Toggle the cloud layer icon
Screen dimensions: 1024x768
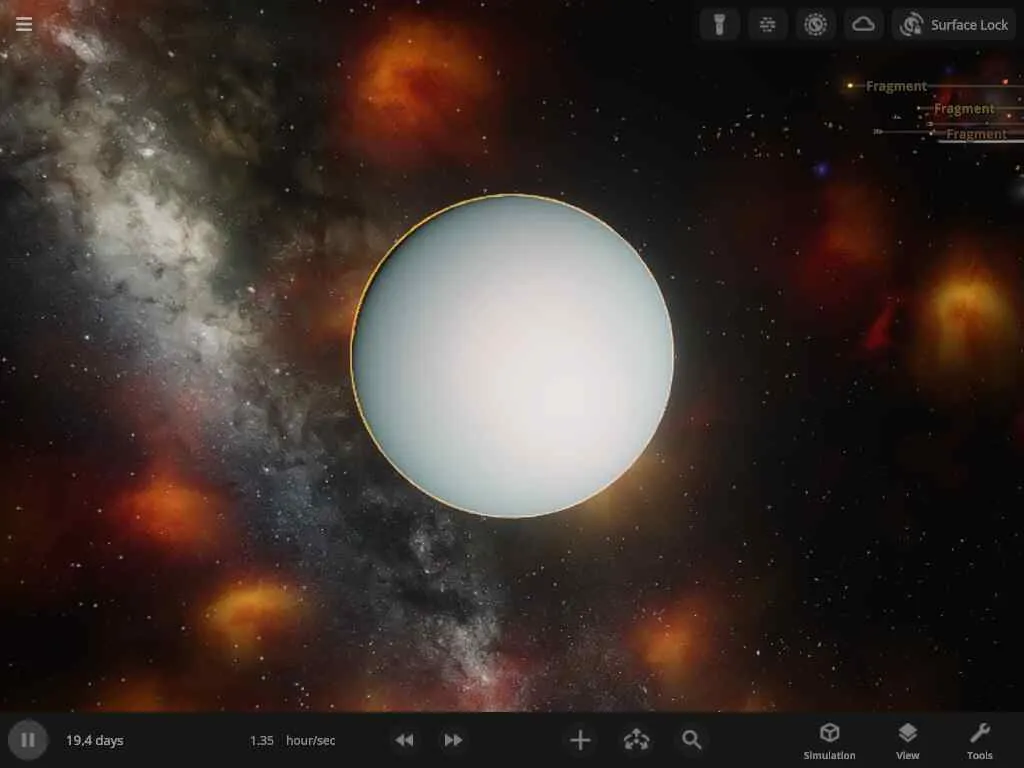(x=863, y=25)
